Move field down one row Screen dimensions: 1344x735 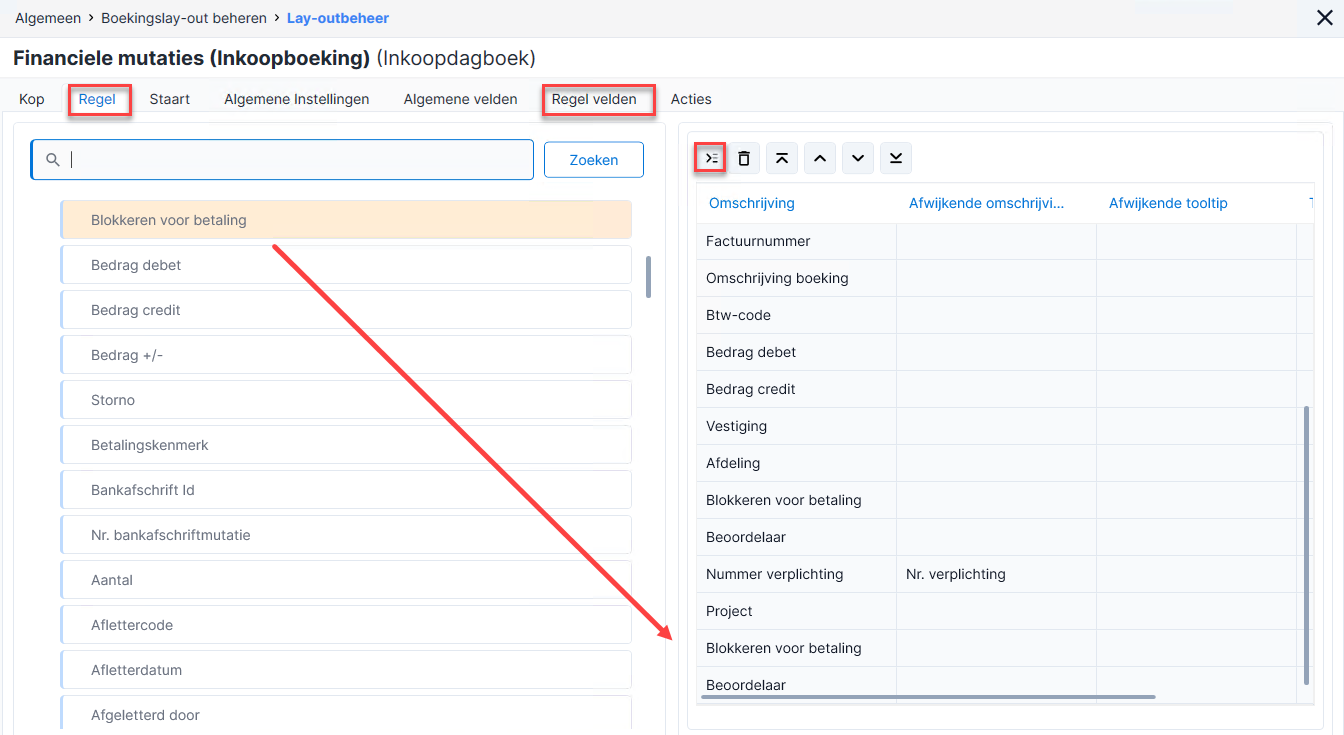(858, 158)
